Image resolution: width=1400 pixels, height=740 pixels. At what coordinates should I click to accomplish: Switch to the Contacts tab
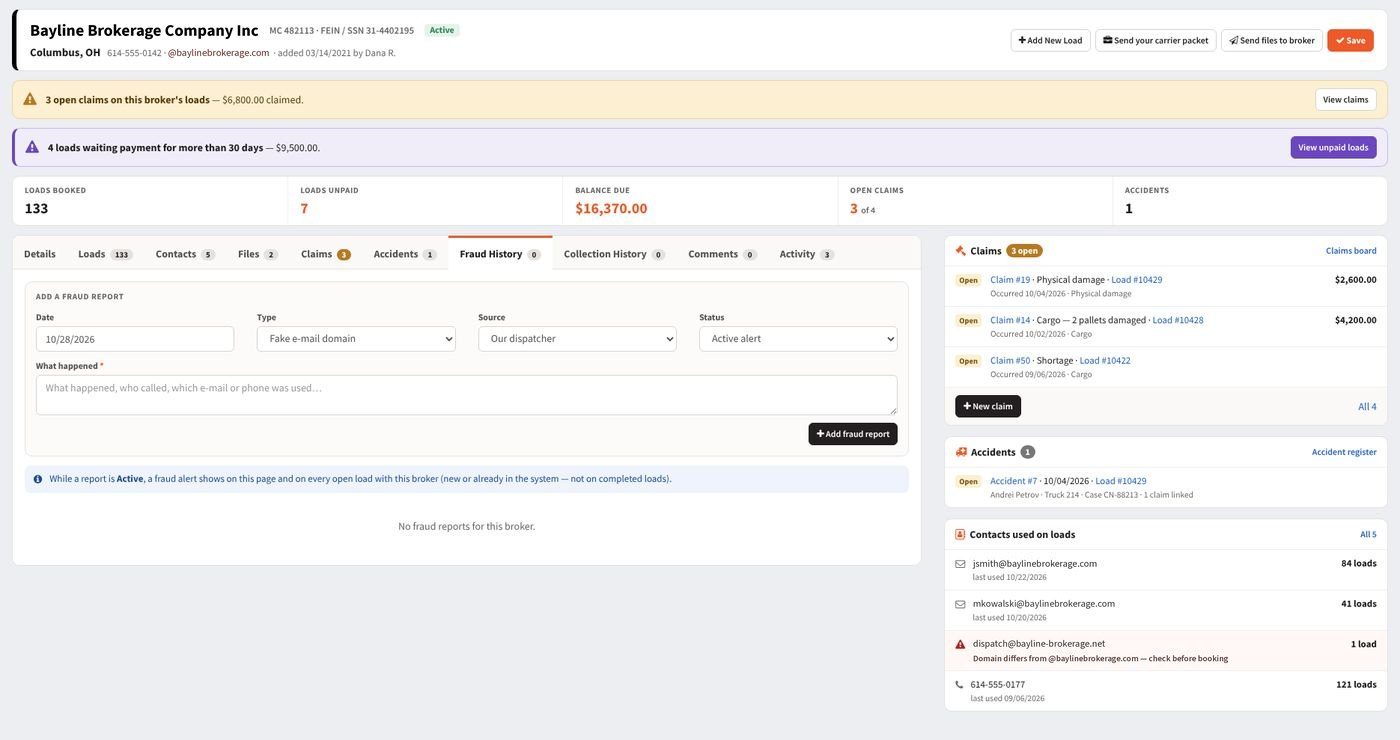(185, 254)
